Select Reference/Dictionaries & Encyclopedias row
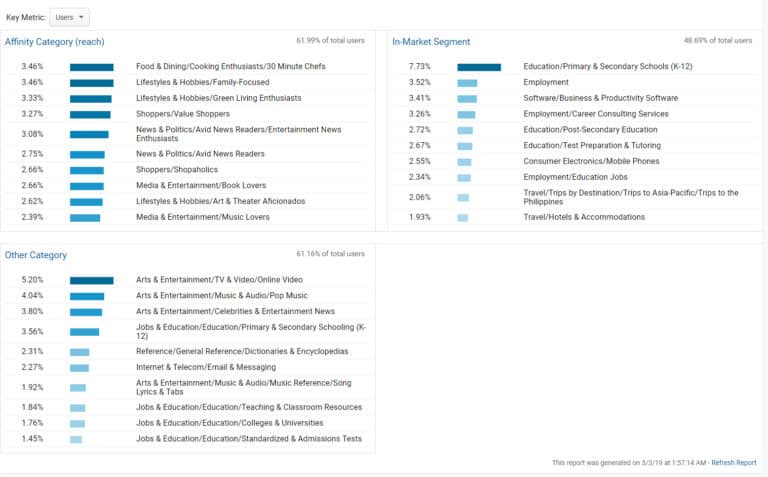 tap(242, 351)
